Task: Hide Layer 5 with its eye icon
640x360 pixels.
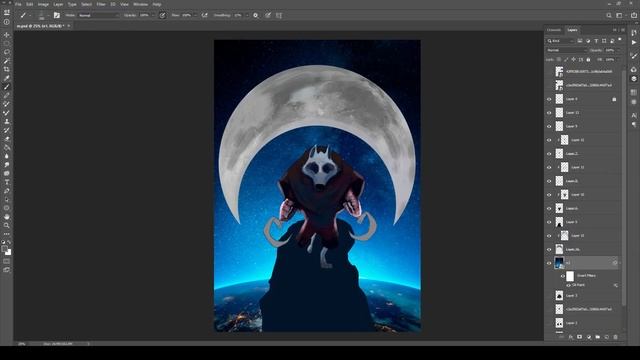Action: [549, 222]
